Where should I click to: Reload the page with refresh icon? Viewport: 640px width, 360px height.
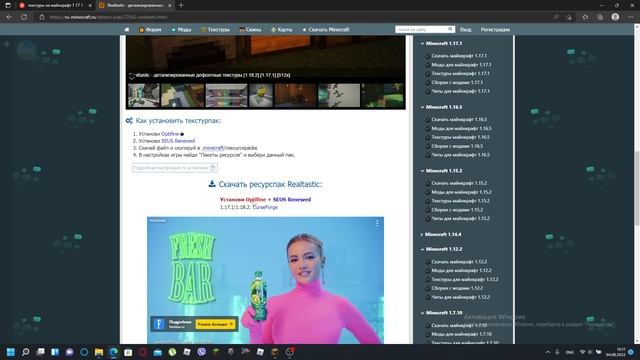click(24, 17)
